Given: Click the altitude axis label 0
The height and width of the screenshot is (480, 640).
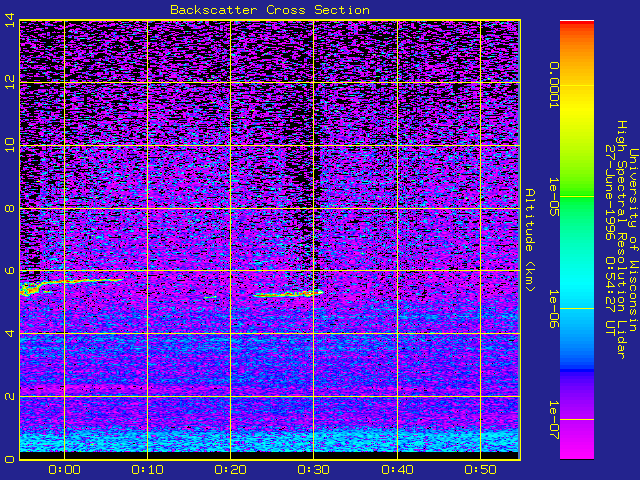Looking at the screenshot, I should (x=10, y=459).
